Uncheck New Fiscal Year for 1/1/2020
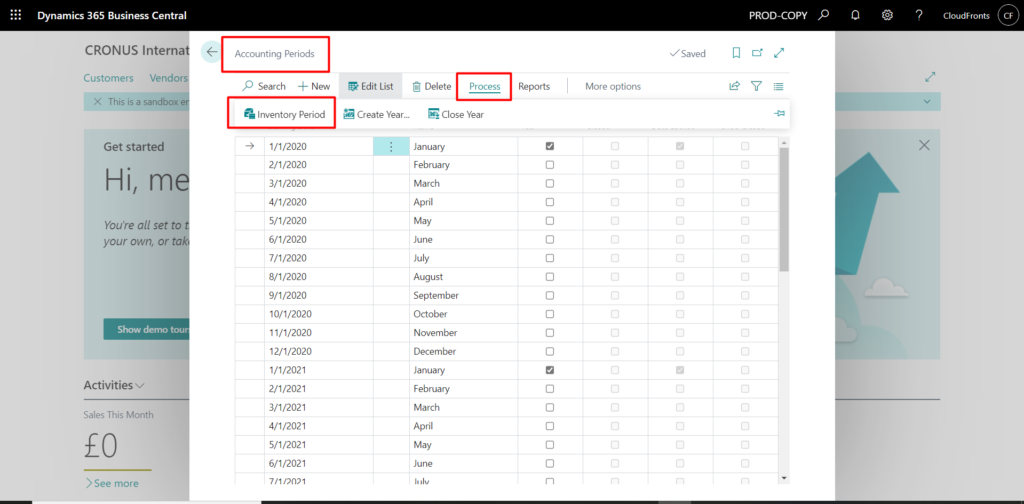Image resolution: width=1024 pixels, height=504 pixels. click(x=549, y=146)
